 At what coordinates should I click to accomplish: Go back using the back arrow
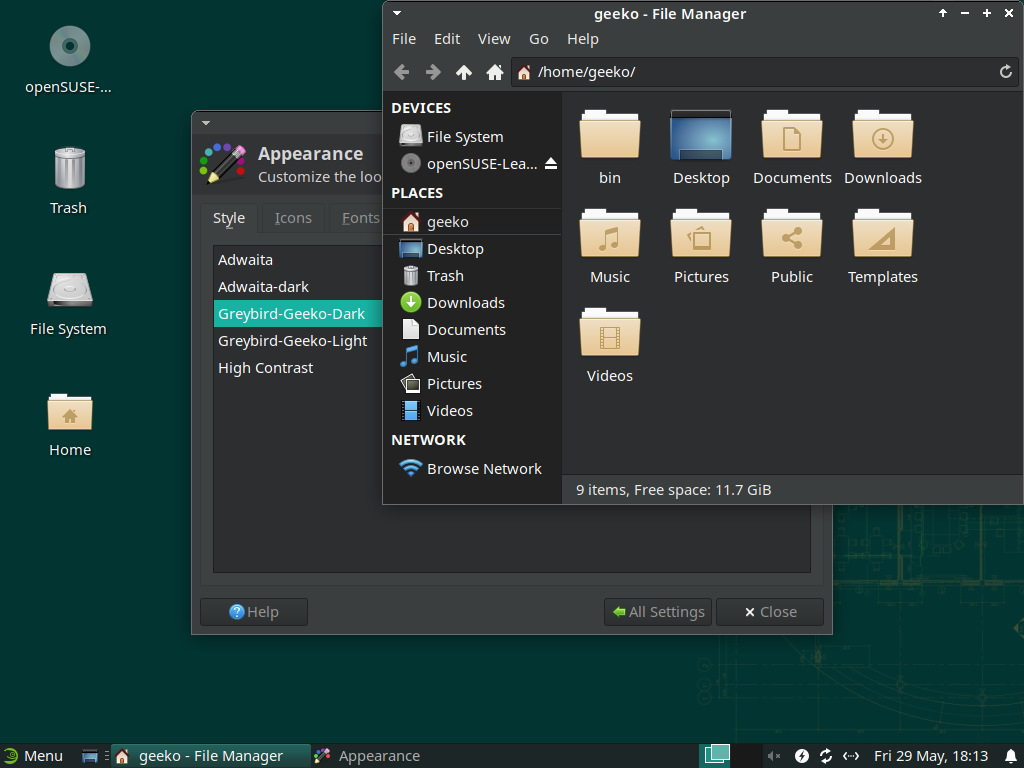[402, 72]
